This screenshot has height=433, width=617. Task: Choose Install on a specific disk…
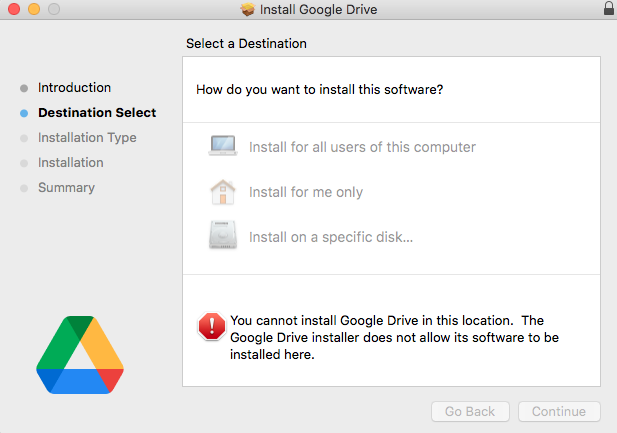[x=331, y=237]
